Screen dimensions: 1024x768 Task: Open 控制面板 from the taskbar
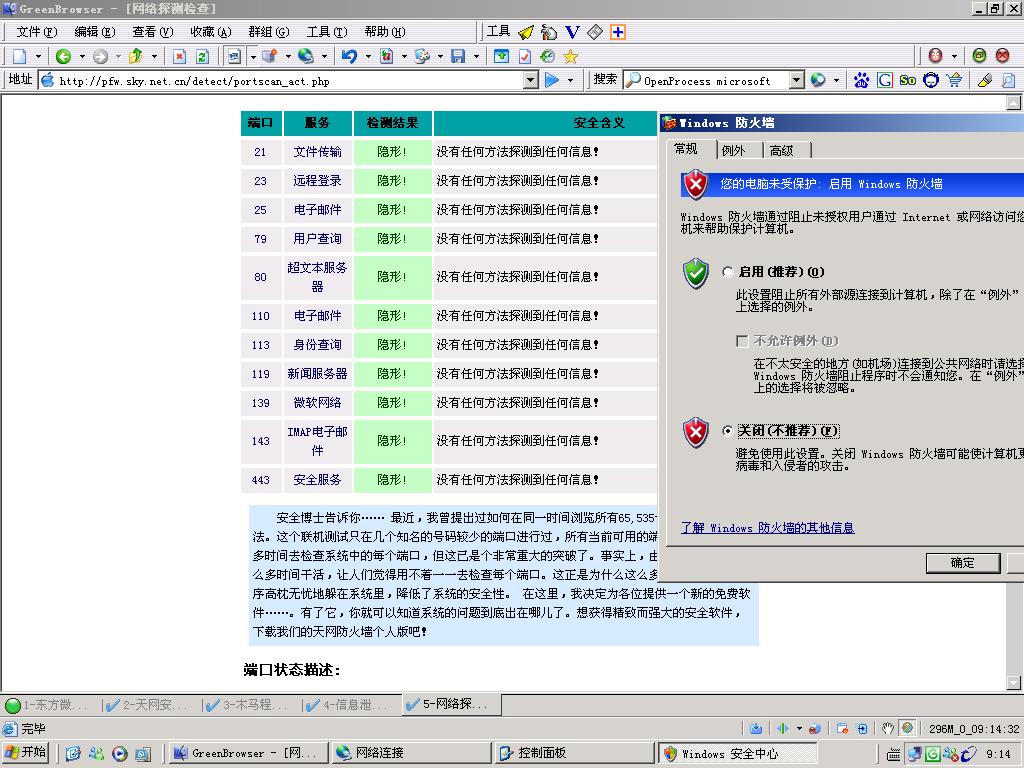pyautogui.click(x=573, y=753)
